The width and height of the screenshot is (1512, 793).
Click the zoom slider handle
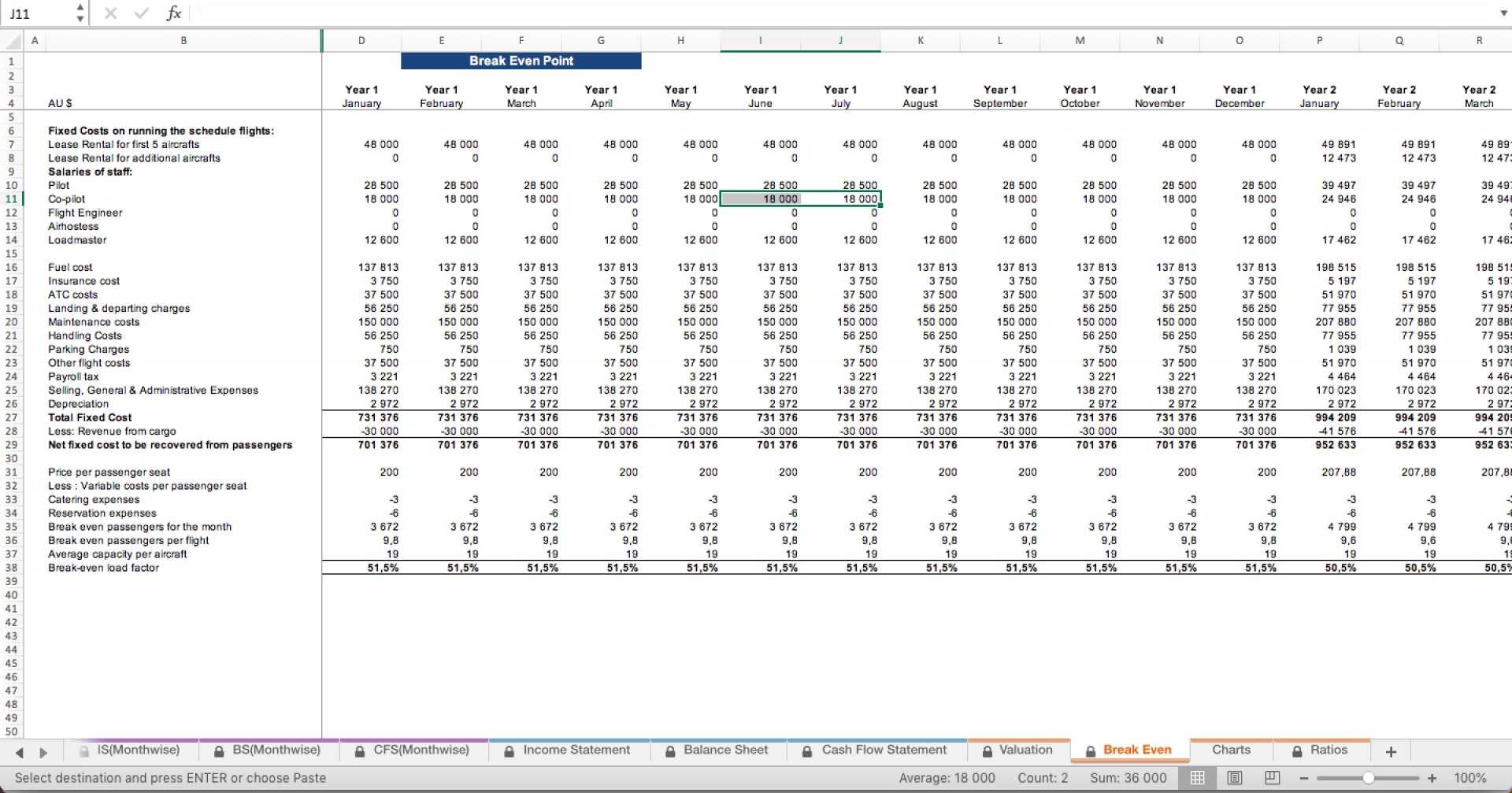[1369, 776]
